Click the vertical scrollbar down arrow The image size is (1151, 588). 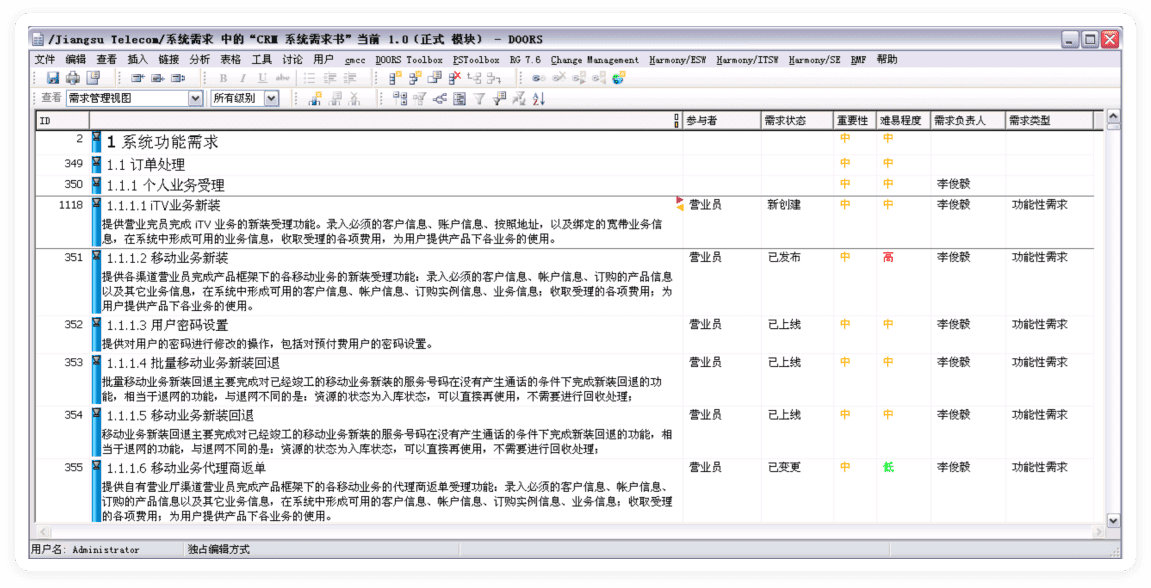click(x=1113, y=520)
